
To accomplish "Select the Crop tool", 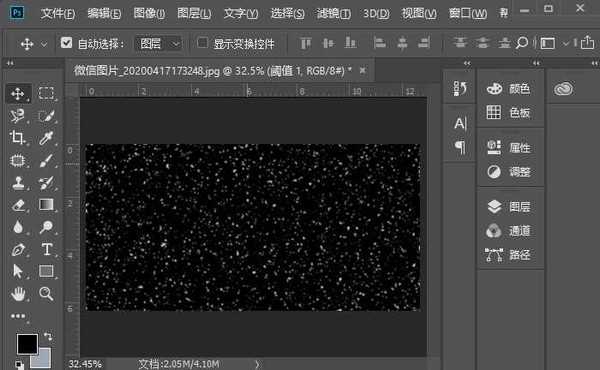I will click(18, 137).
